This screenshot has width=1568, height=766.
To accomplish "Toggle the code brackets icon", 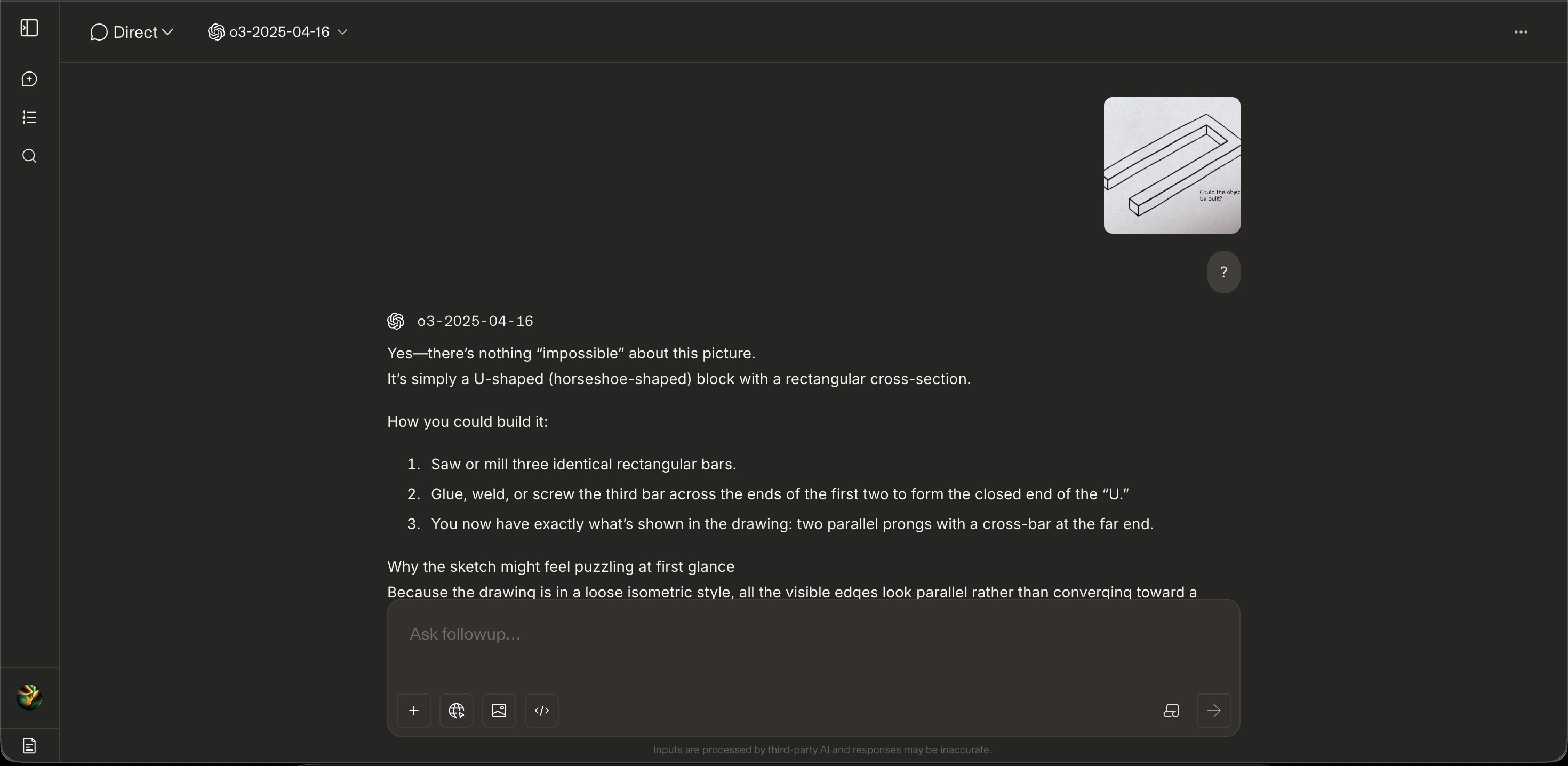I will [x=542, y=711].
